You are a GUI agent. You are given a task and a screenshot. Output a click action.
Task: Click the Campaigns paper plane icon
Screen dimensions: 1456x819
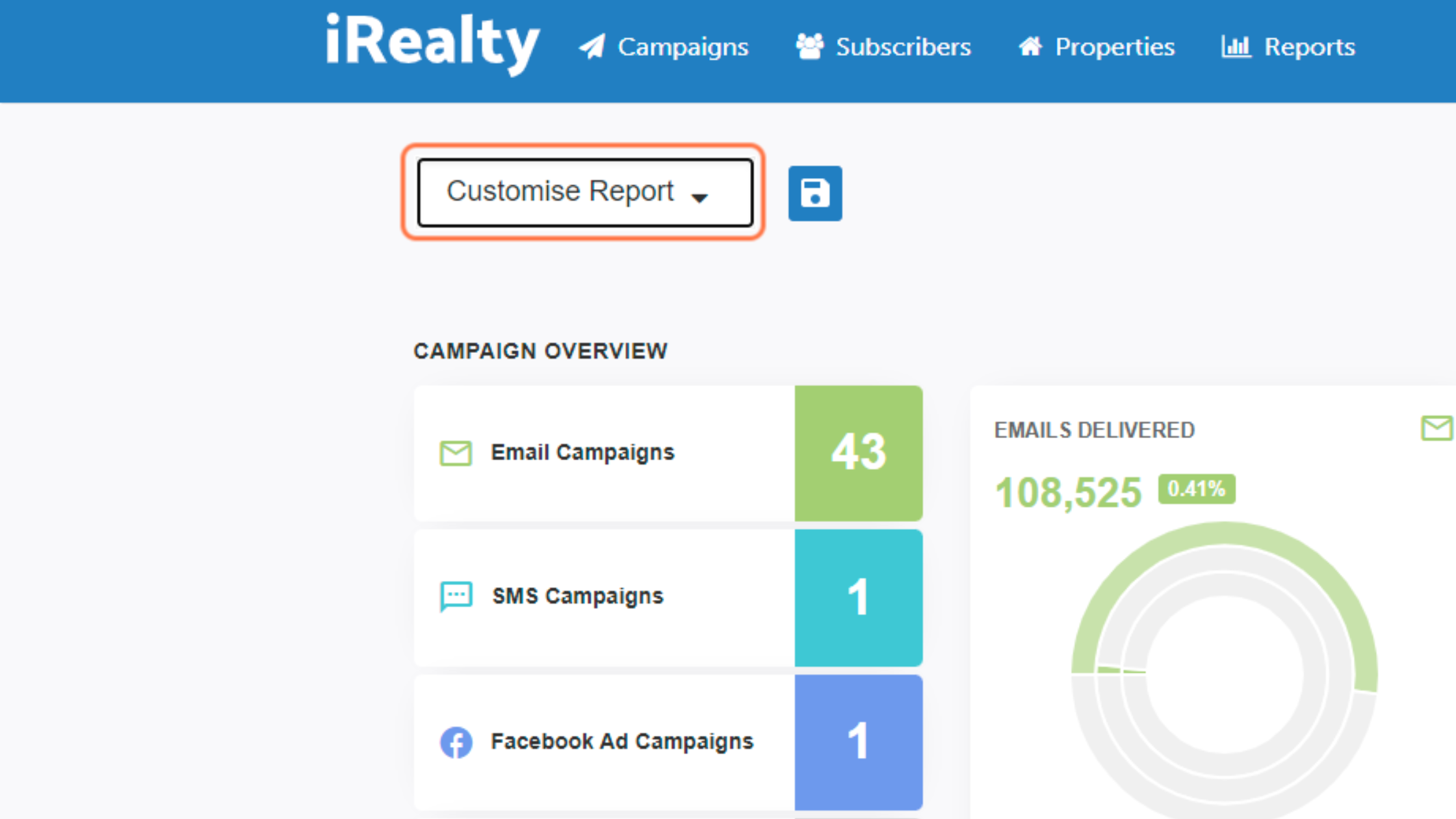pos(592,47)
